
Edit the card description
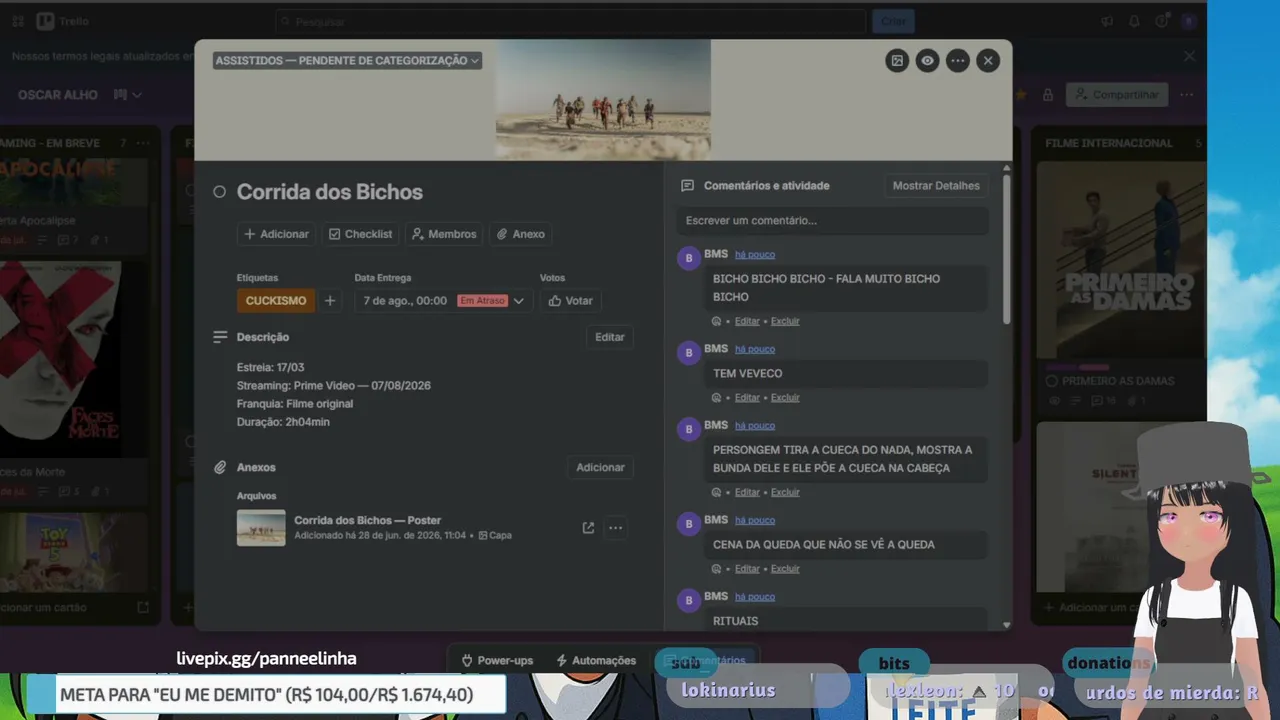(x=610, y=337)
